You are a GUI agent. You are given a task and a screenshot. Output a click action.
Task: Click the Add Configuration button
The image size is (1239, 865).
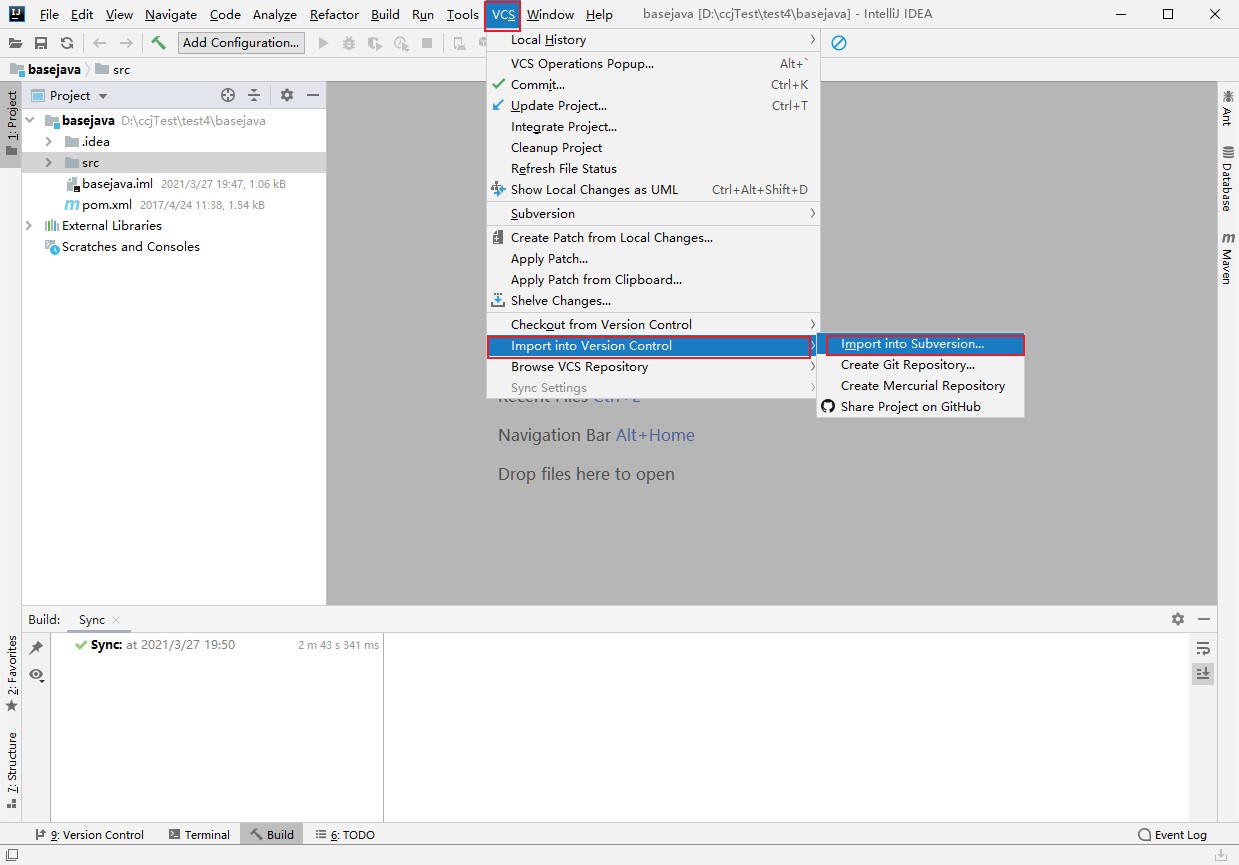point(241,43)
